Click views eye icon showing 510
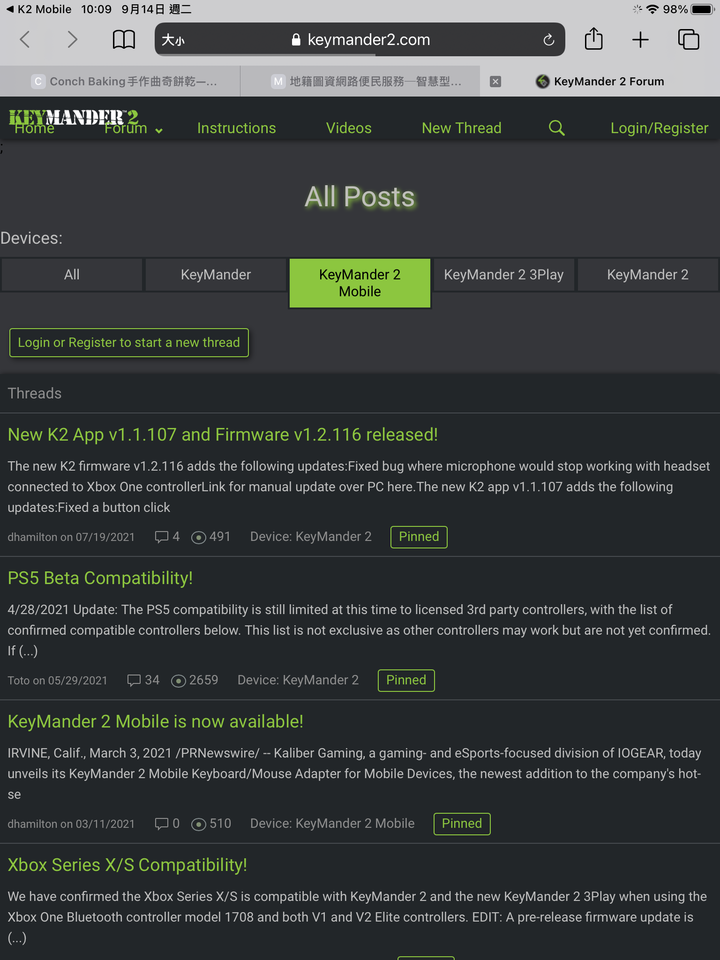The width and height of the screenshot is (720, 960). point(198,824)
